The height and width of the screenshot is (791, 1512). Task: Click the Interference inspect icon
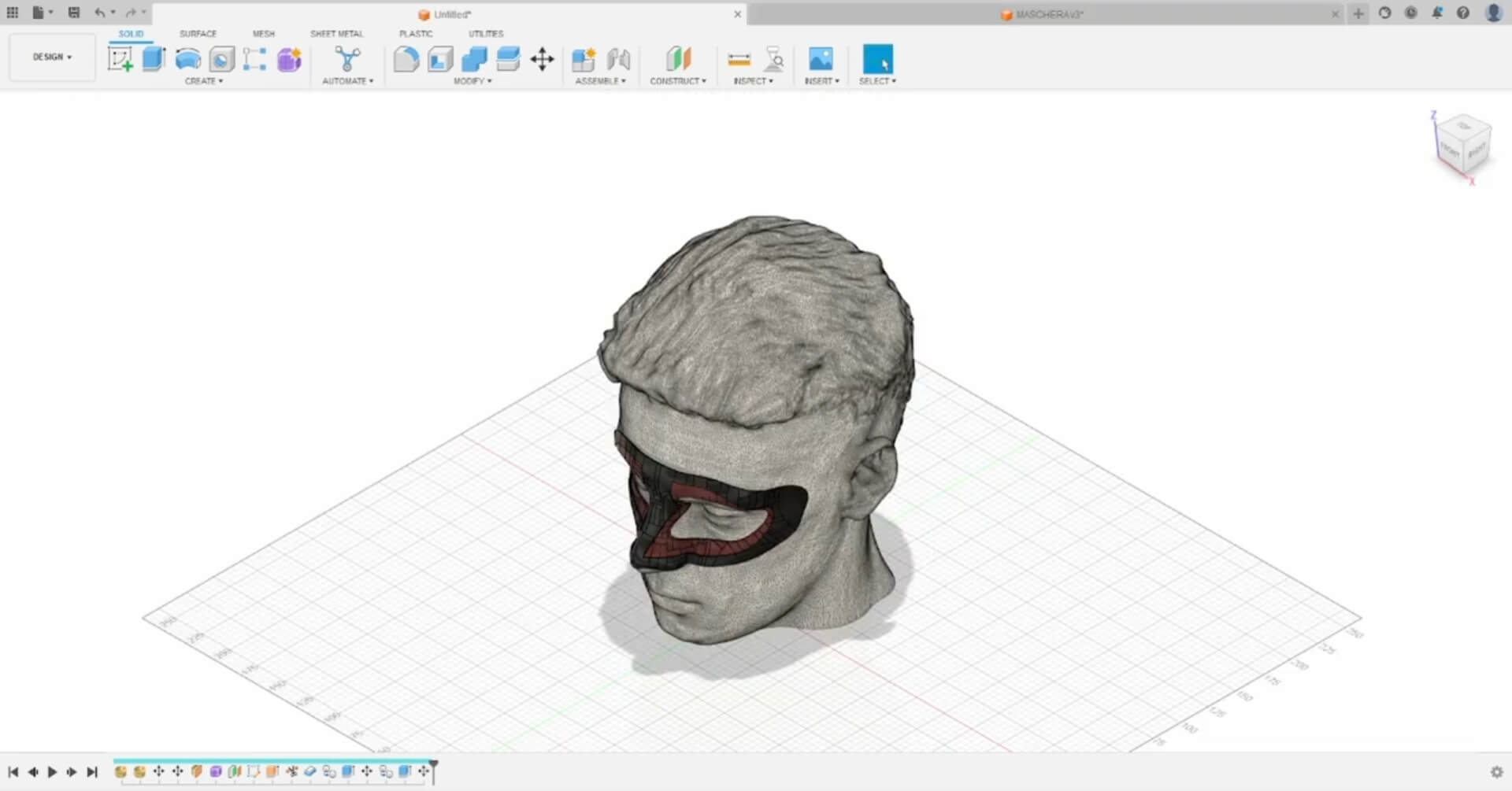(774, 59)
